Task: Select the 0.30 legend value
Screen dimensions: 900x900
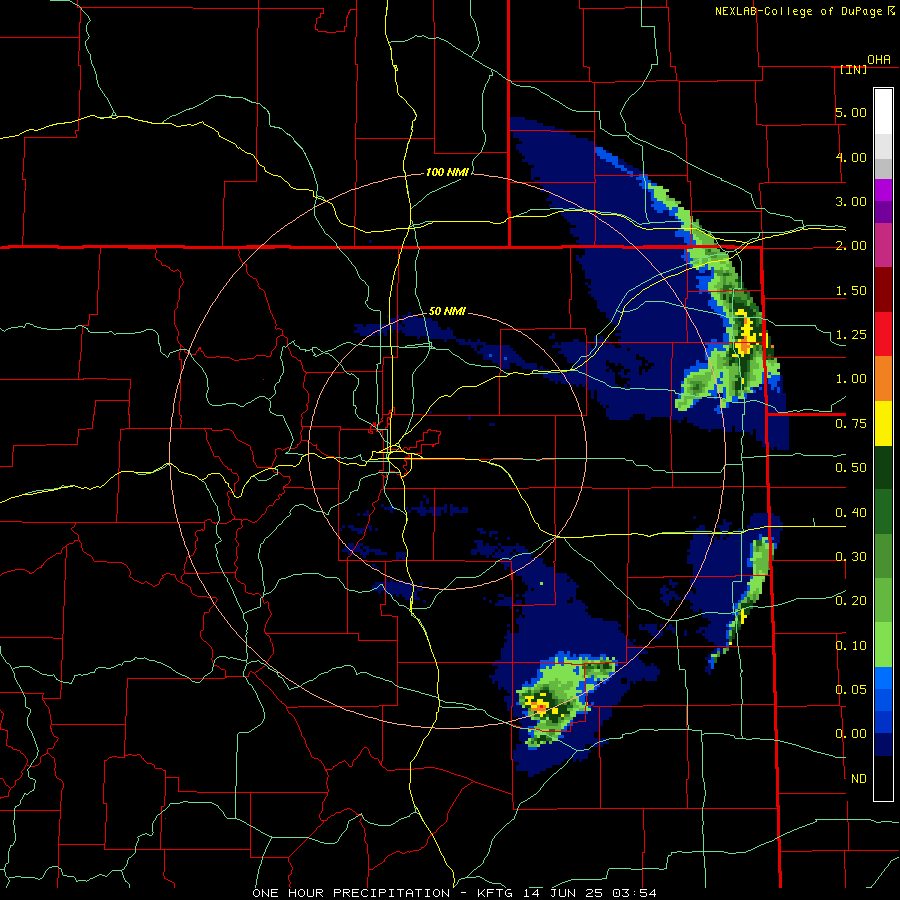Action: click(x=851, y=557)
